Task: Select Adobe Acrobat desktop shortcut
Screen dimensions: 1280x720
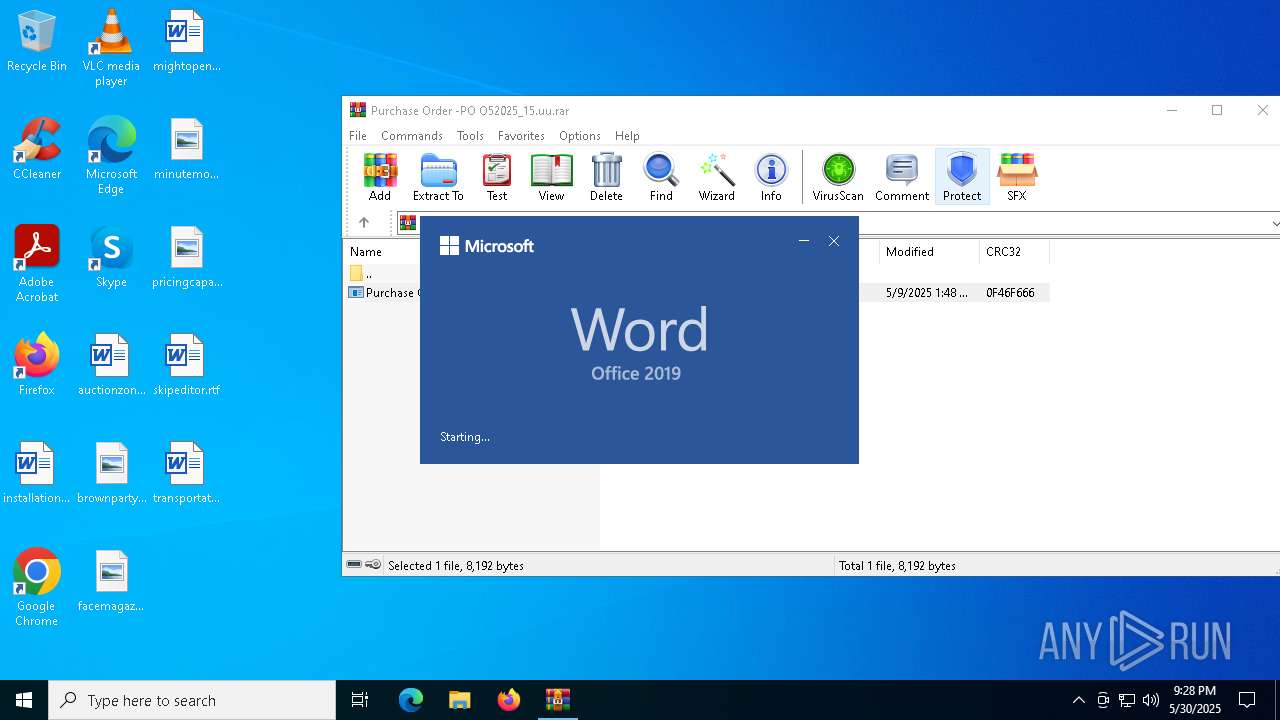Action: click(37, 264)
